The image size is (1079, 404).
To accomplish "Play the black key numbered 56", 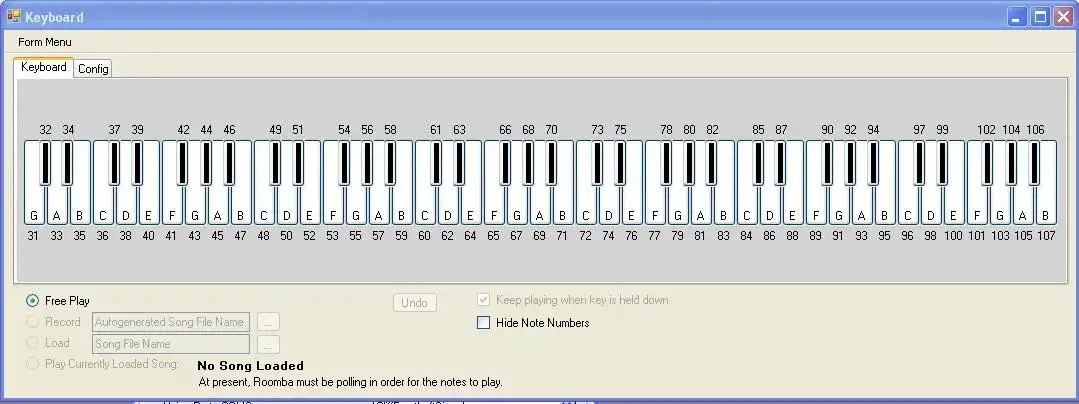I will tap(367, 162).
